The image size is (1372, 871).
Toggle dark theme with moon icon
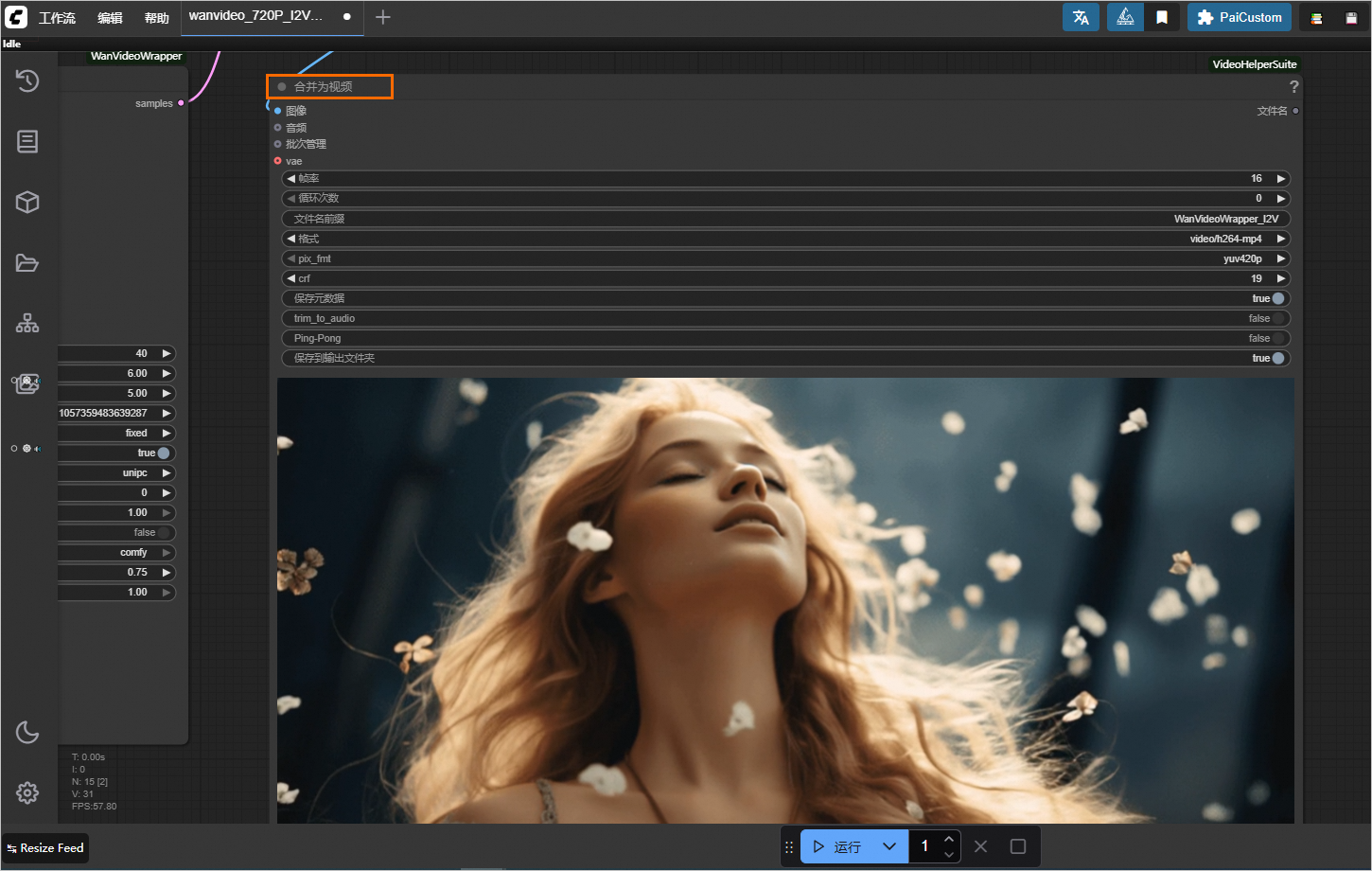27,733
